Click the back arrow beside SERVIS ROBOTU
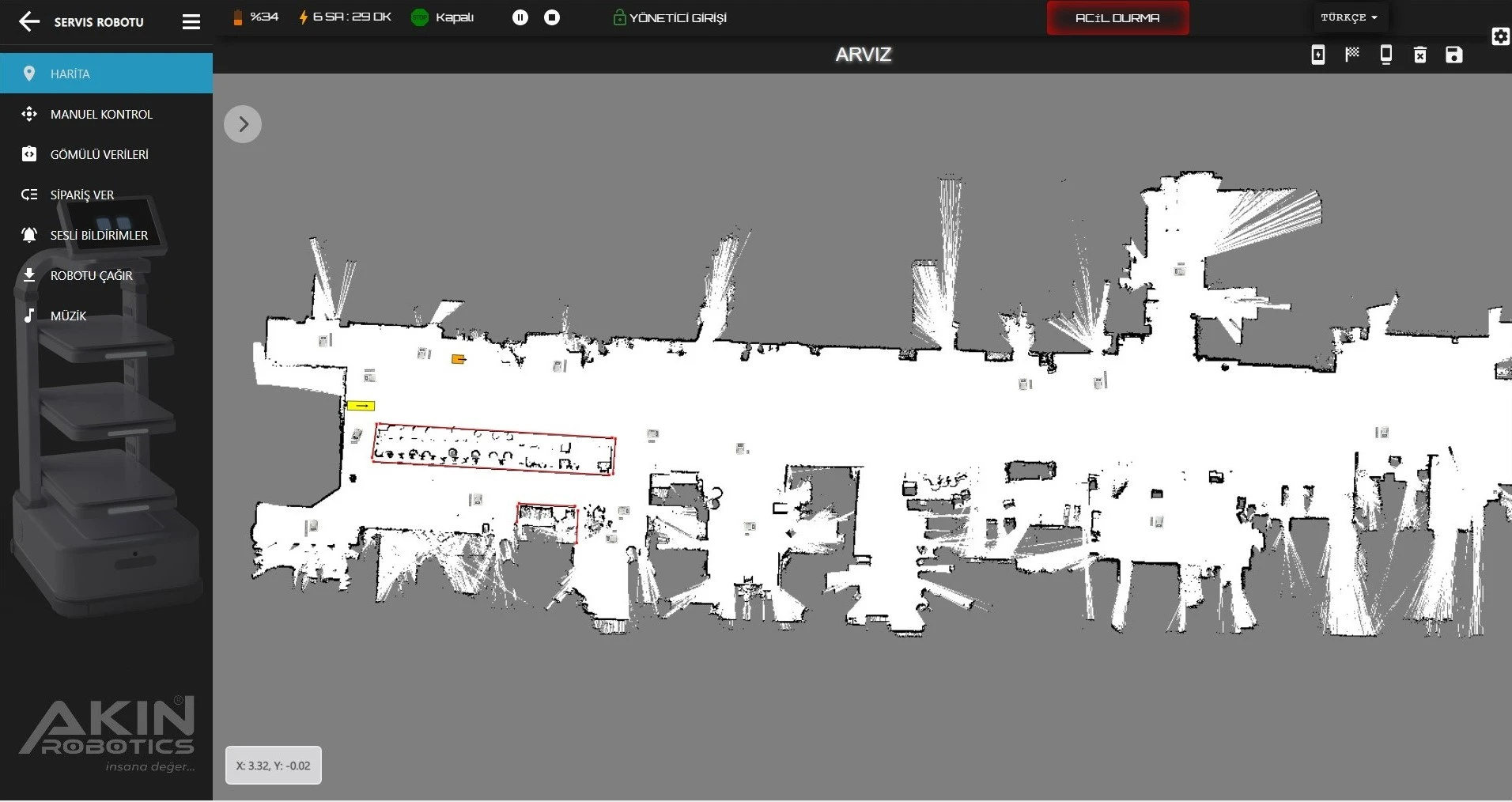Image resolution: width=1512 pixels, height=802 pixels. pos(29,22)
